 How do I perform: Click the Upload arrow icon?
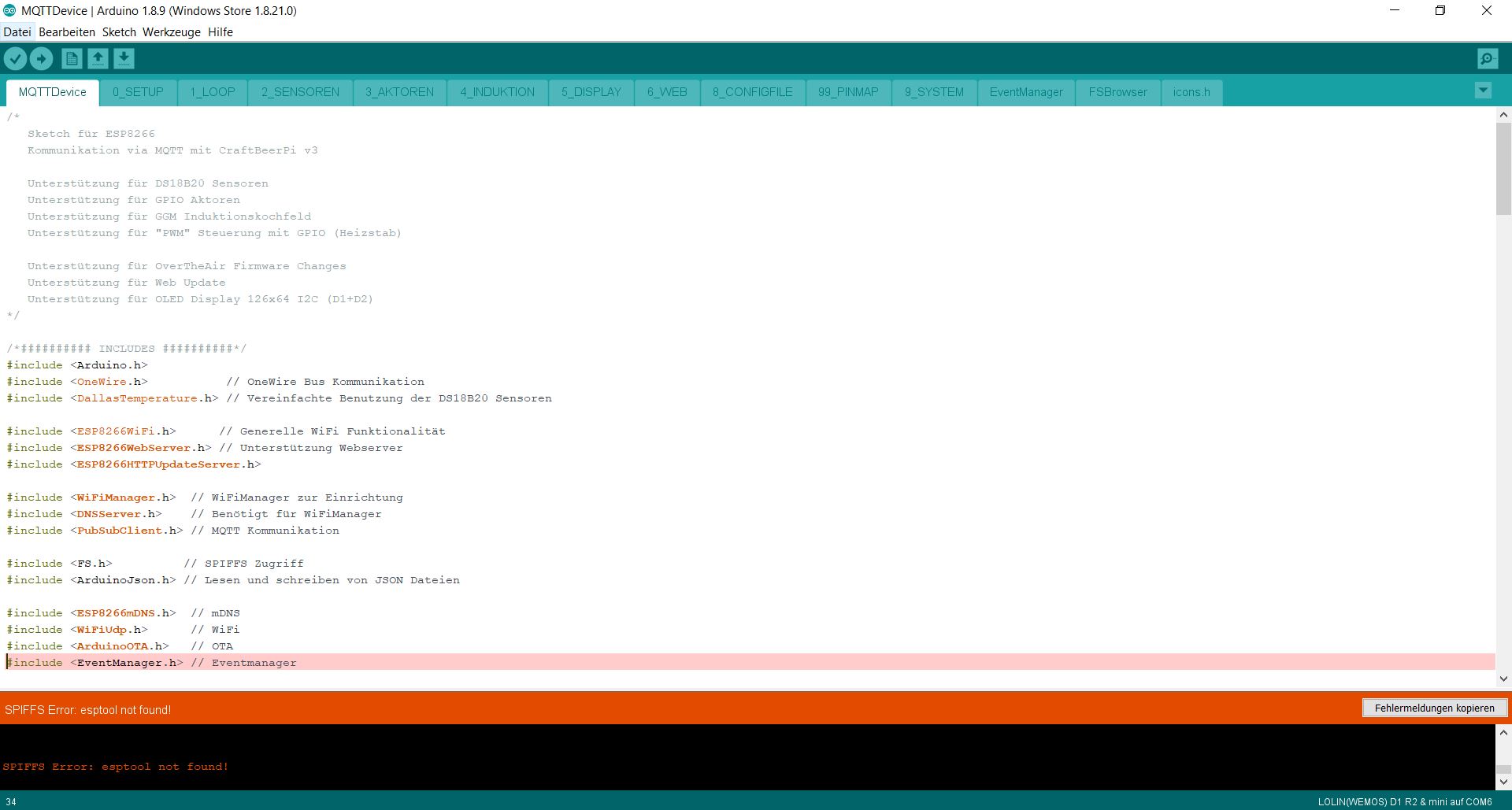tap(41, 59)
